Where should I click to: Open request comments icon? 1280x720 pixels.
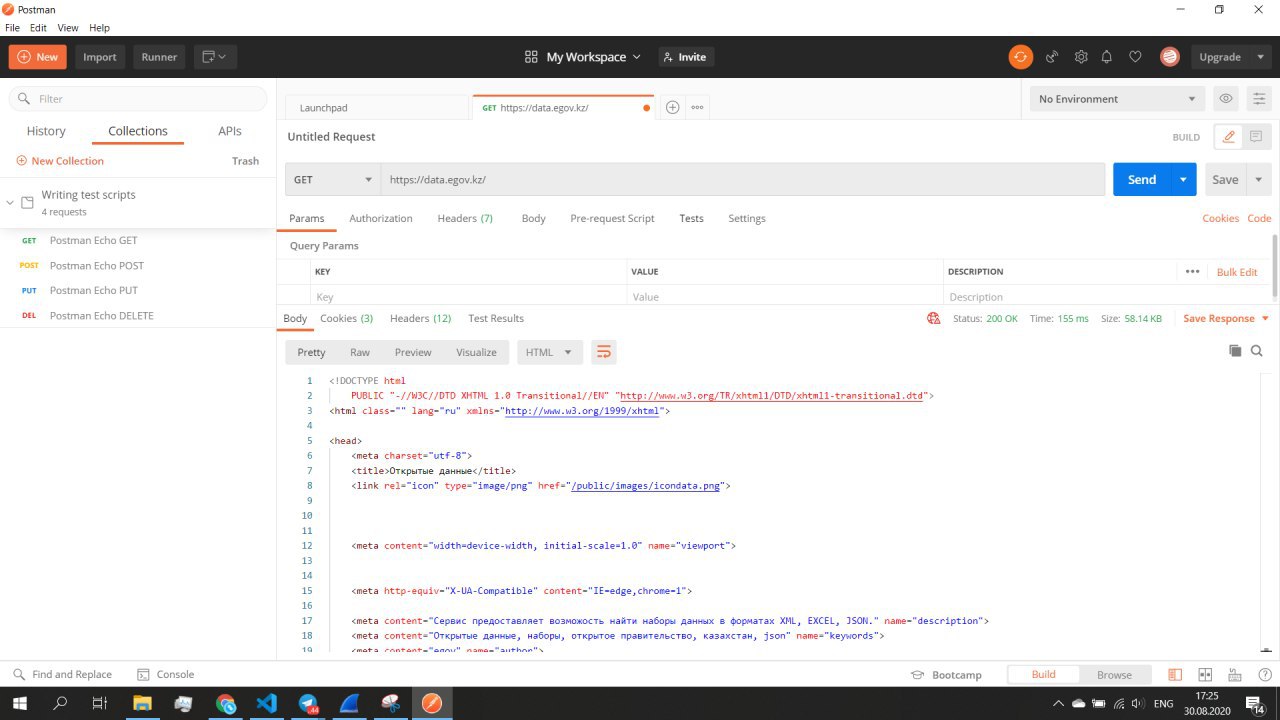coord(1256,137)
